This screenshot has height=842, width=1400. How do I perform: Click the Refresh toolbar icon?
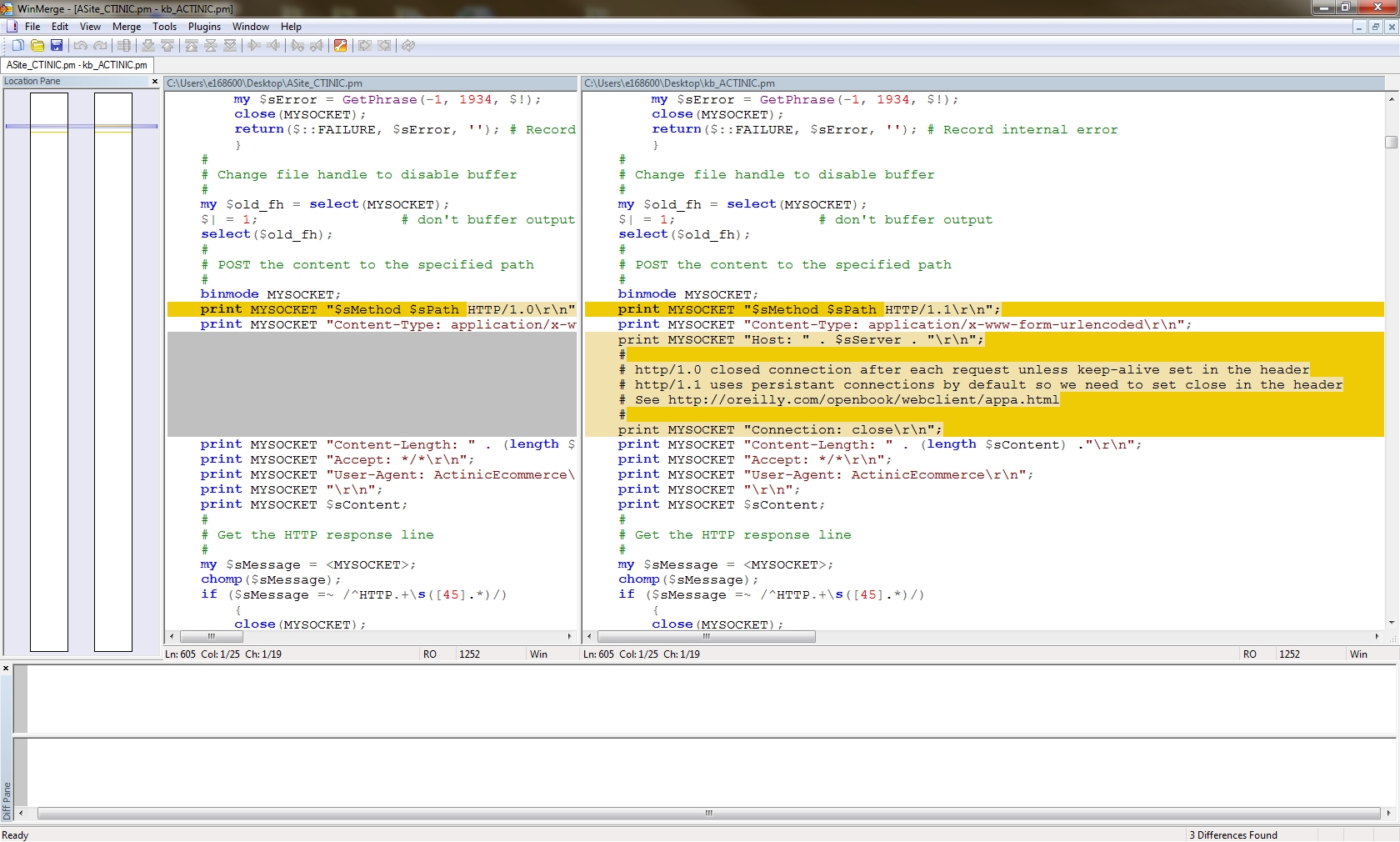tap(408, 46)
